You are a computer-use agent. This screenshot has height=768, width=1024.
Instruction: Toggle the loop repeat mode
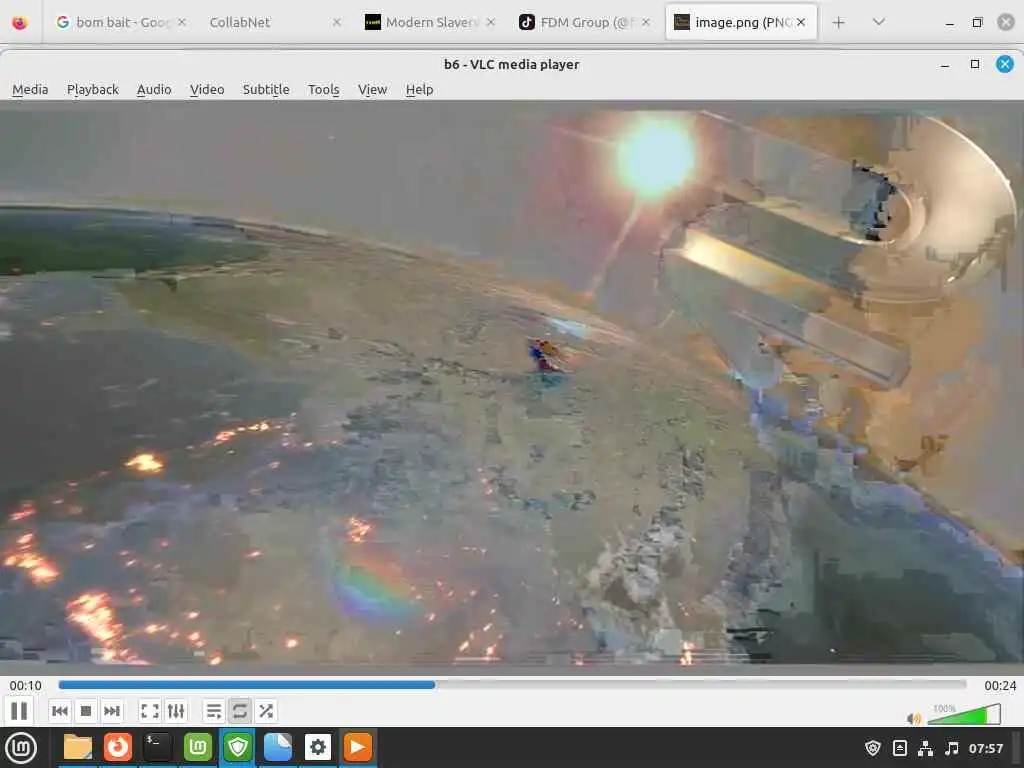[240, 711]
